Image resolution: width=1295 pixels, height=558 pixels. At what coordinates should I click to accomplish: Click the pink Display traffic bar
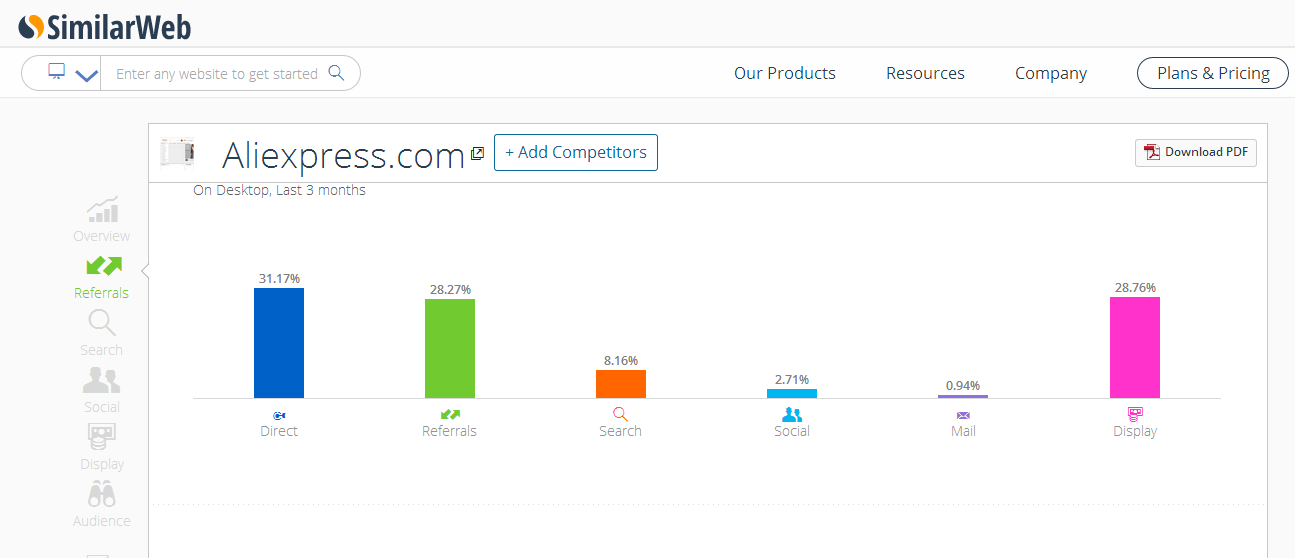[x=1135, y=347]
